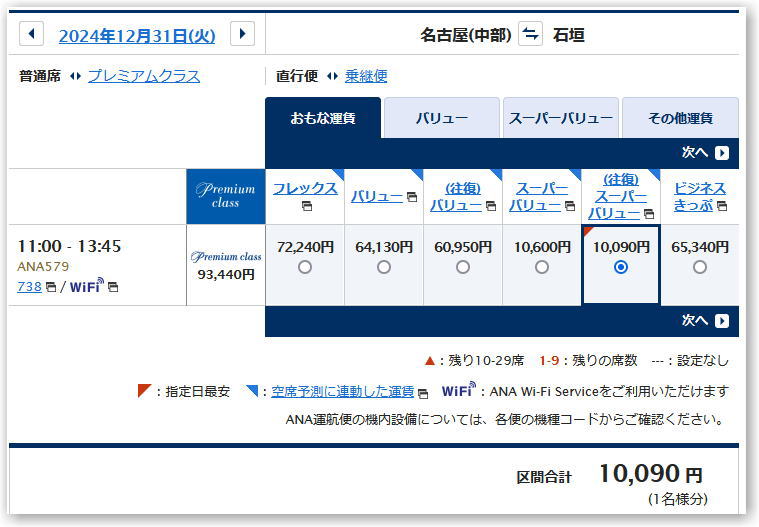759x527 pixels.
Task: Select the 64,130円 value fare radio
Action: click(384, 267)
